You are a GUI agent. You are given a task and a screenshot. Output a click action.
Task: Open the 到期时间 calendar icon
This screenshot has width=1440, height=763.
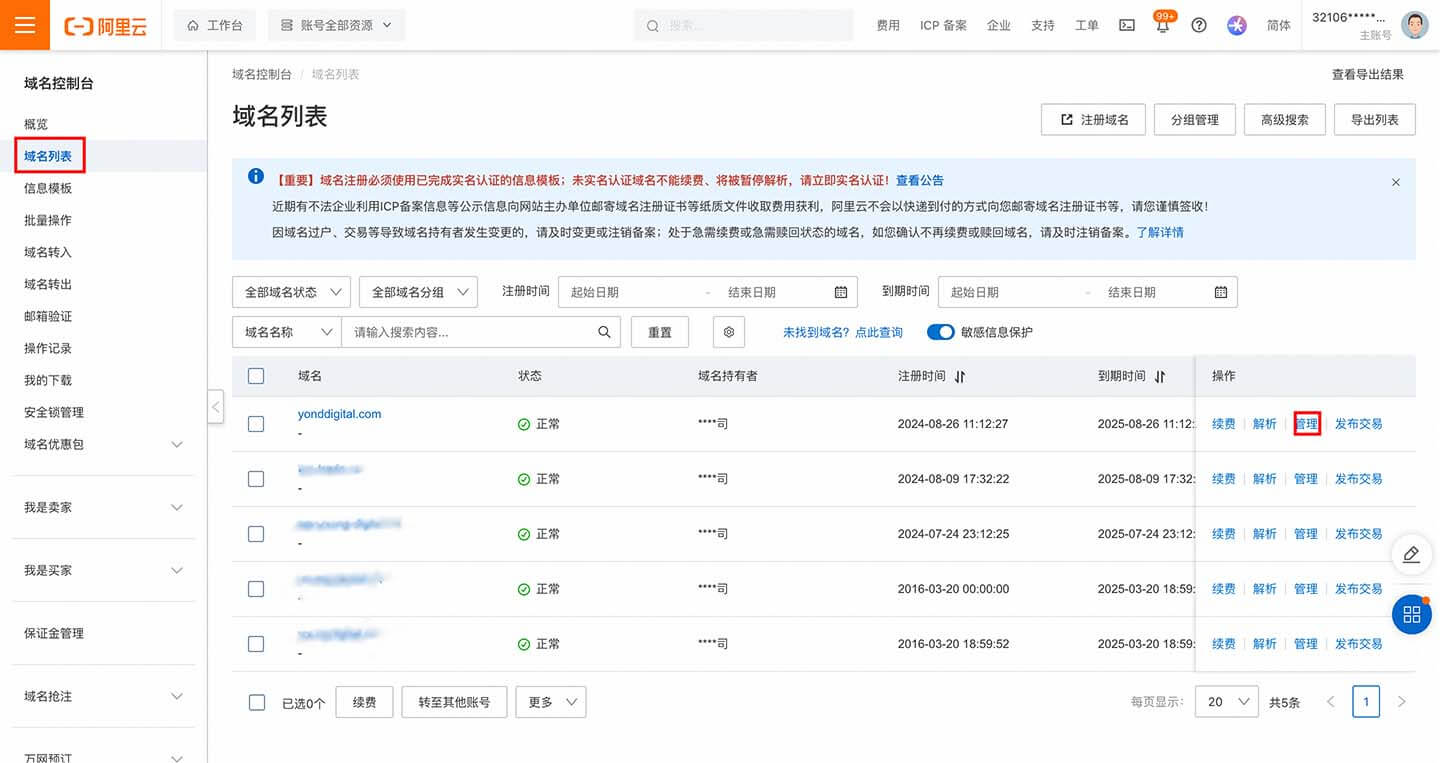[1220, 292]
